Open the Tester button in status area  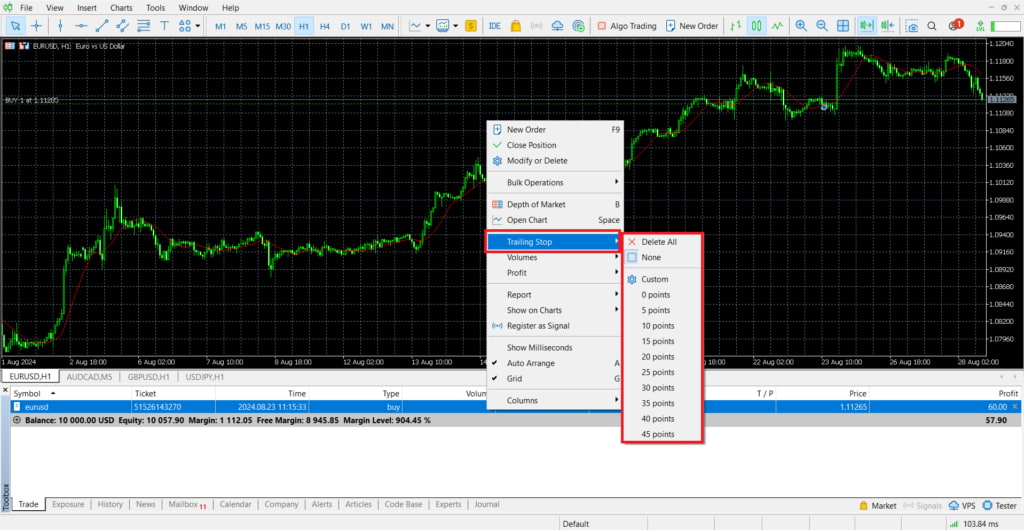click(x=1000, y=505)
